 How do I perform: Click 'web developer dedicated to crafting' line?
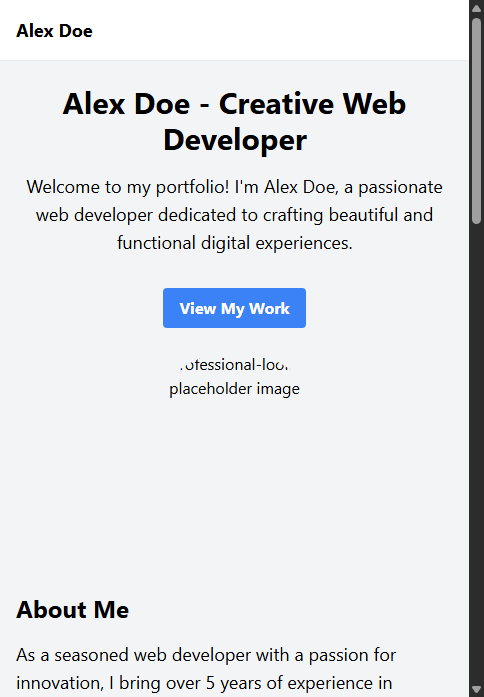coord(180,215)
